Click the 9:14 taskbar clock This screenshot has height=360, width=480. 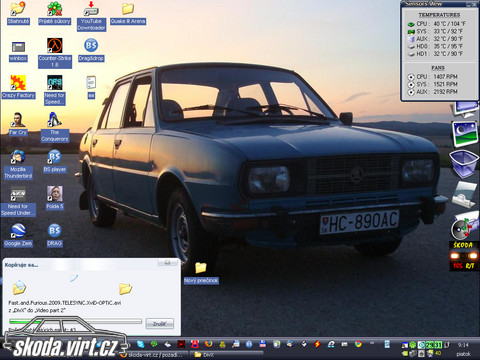tap(463, 345)
